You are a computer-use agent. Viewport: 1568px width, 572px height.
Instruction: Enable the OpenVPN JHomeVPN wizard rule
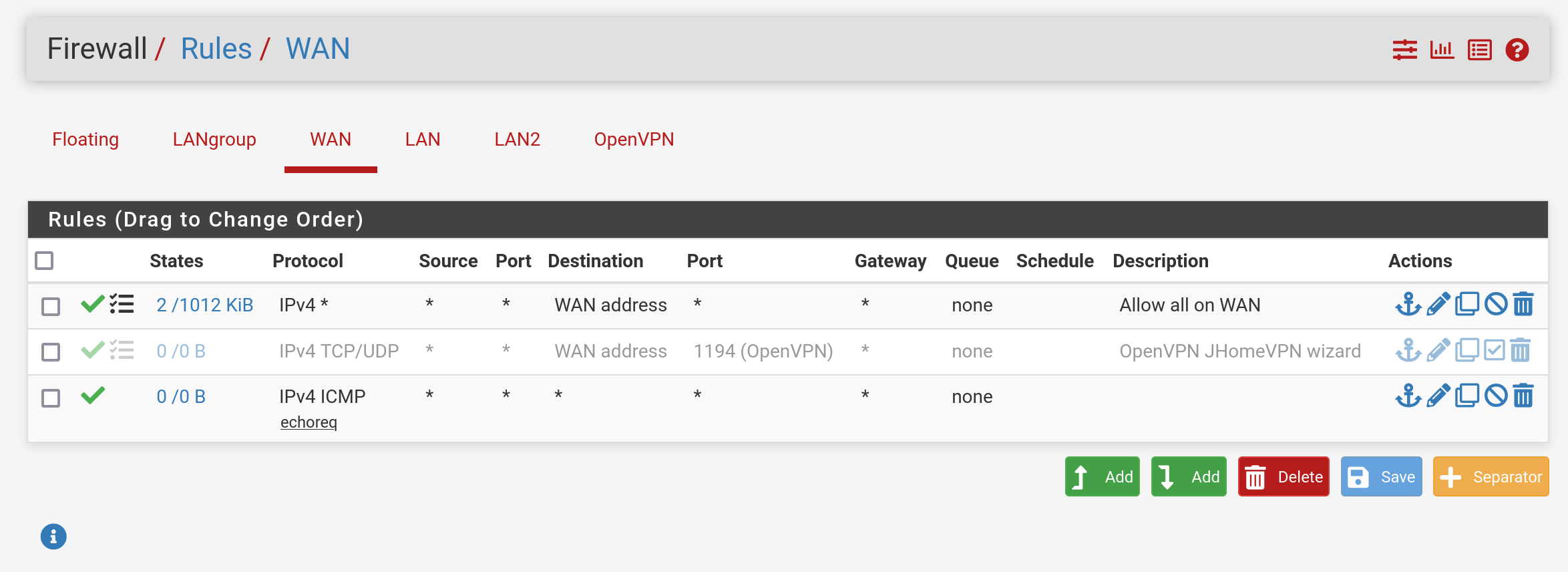pyautogui.click(x=1495, y=350)
